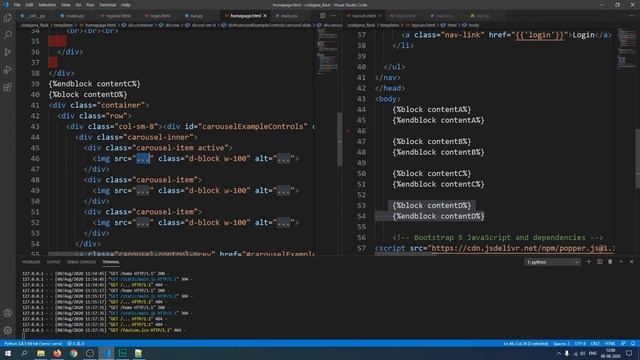
Task: Open the Go menu
Action: click(x=78, y=5)
